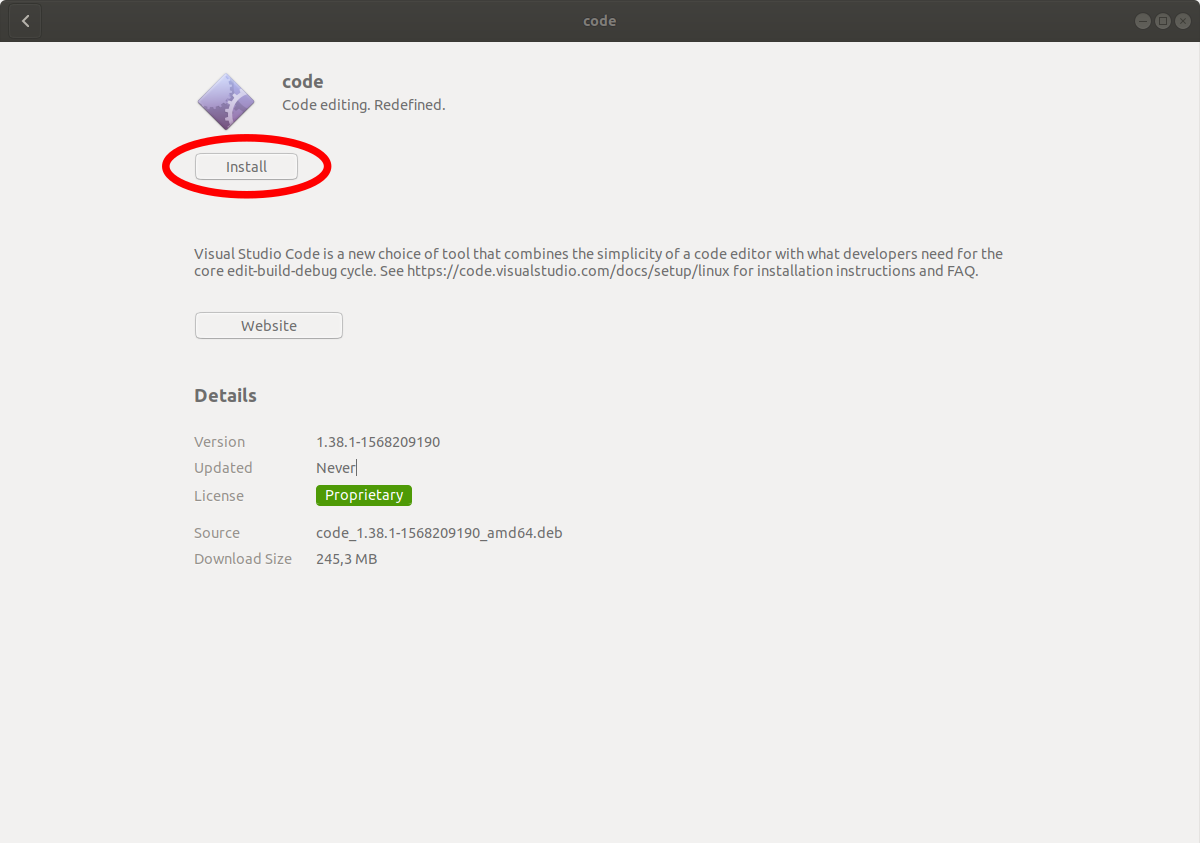This screenshot has width=1200, height=843.
Task: Click the Visual Studio Code description paragraph
Action: pyautogui.click(x=598, y=262)
